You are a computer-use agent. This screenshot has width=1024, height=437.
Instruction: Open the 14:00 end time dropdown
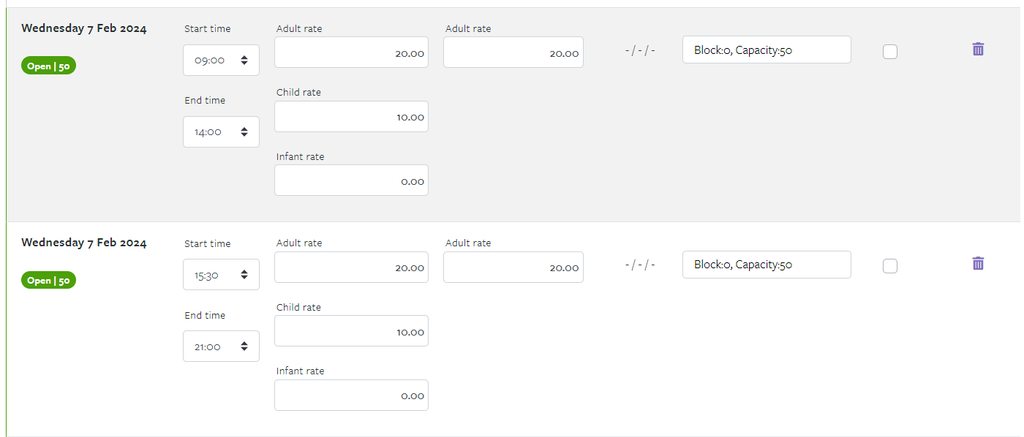tap(221, 132)
